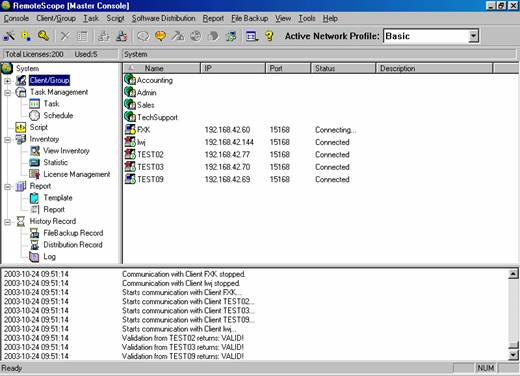The width and height of the screenshot is (520, 376).
Task: Click the computers icon with red mark
Action: pos(121,36)
